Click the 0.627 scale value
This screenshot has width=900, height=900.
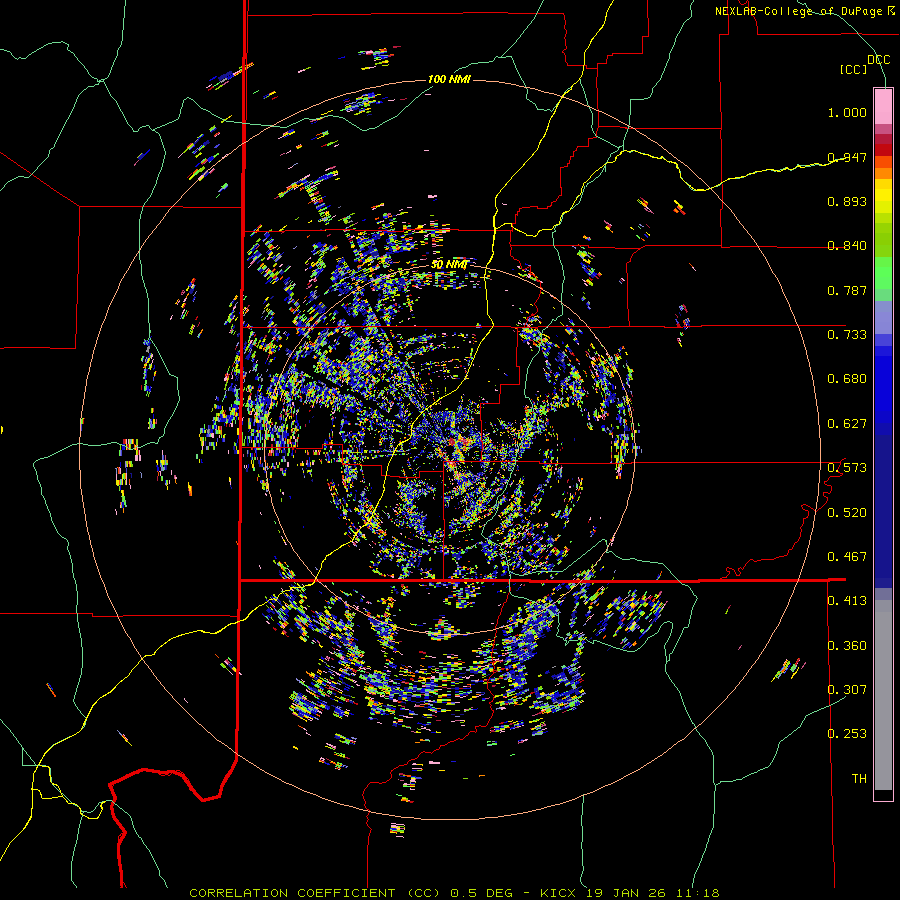pos(847,424)
